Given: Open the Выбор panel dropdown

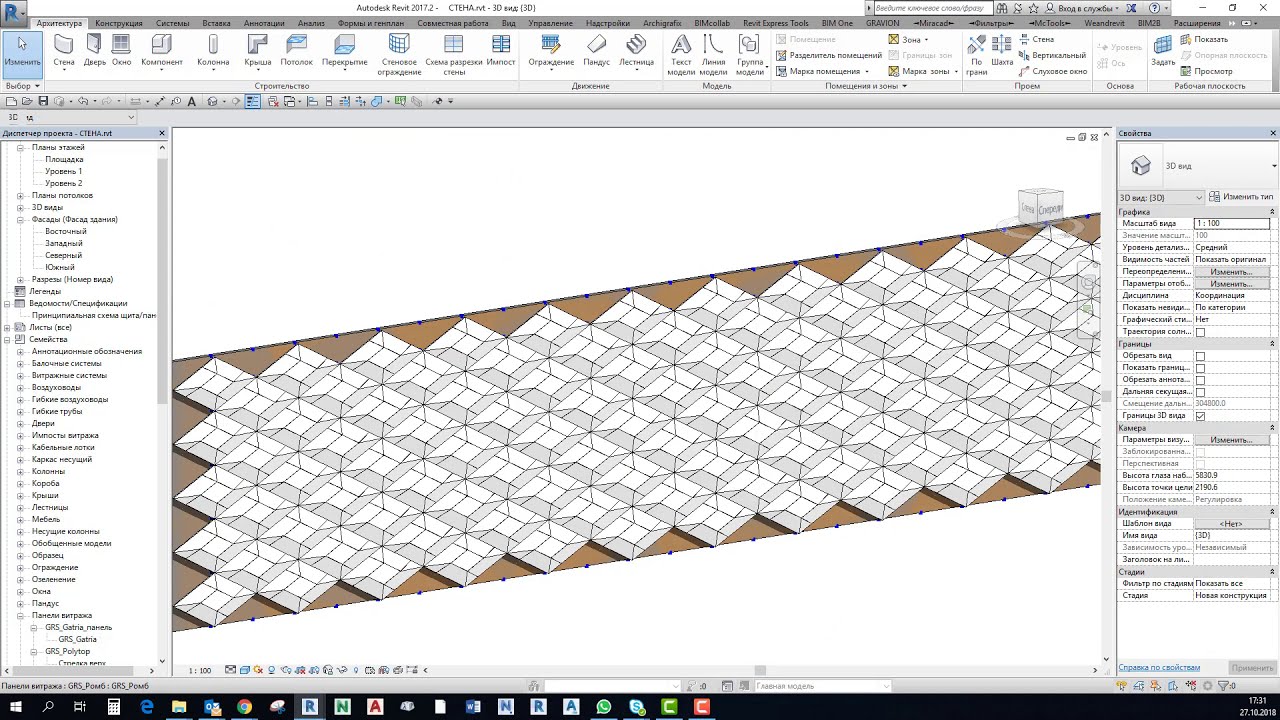Looking at the screenshot, I should [x=22, y=86].
